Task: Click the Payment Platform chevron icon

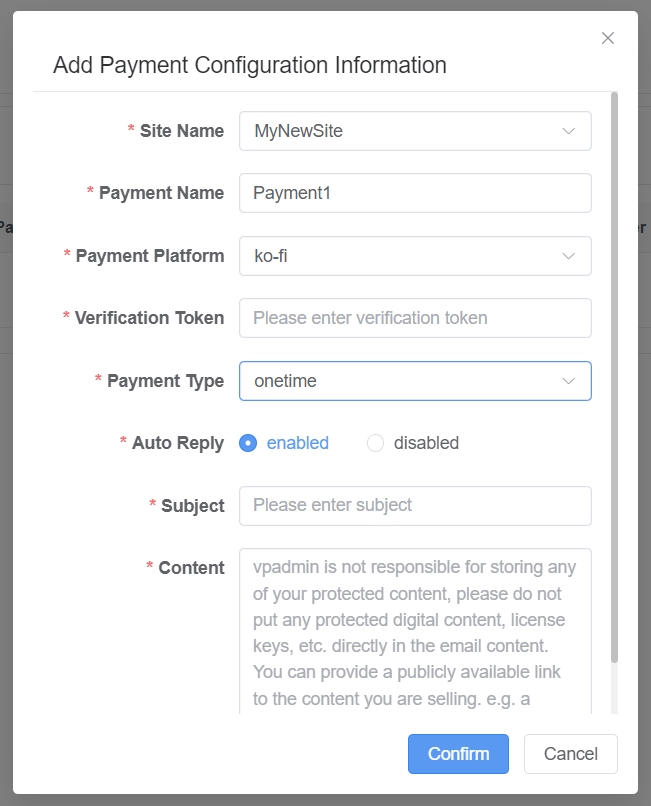Action: point(570,256)
